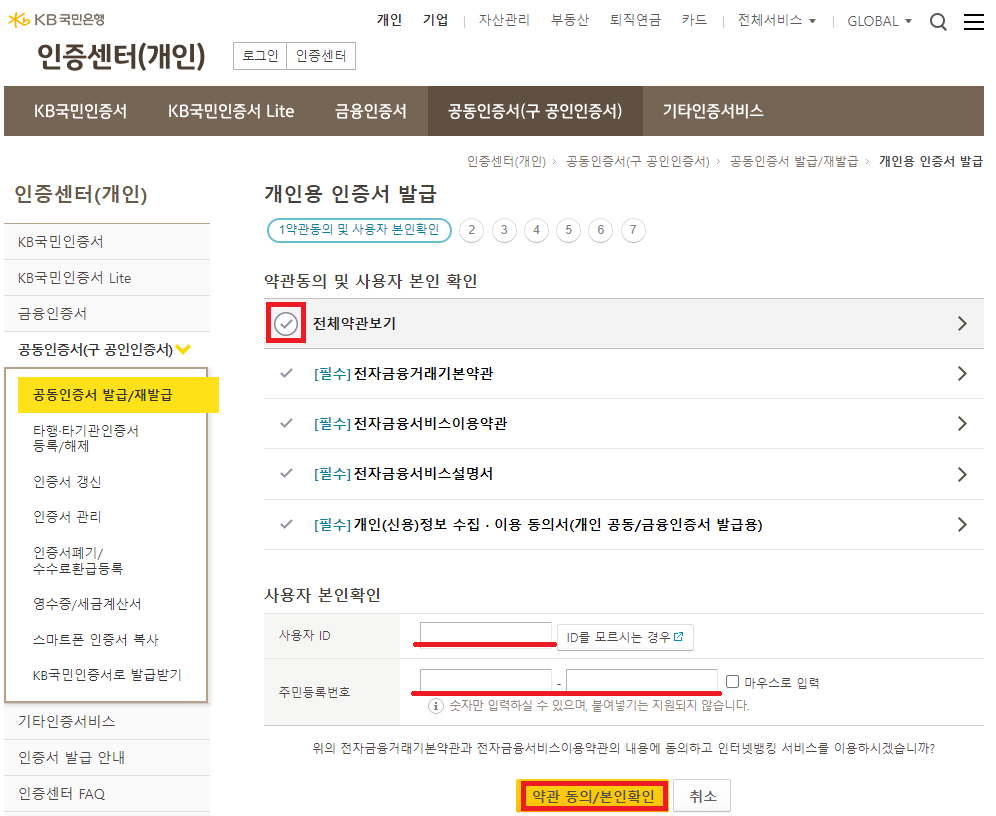Click breadcrumb 공동인증서 발급/재발급

coord(793,161)
